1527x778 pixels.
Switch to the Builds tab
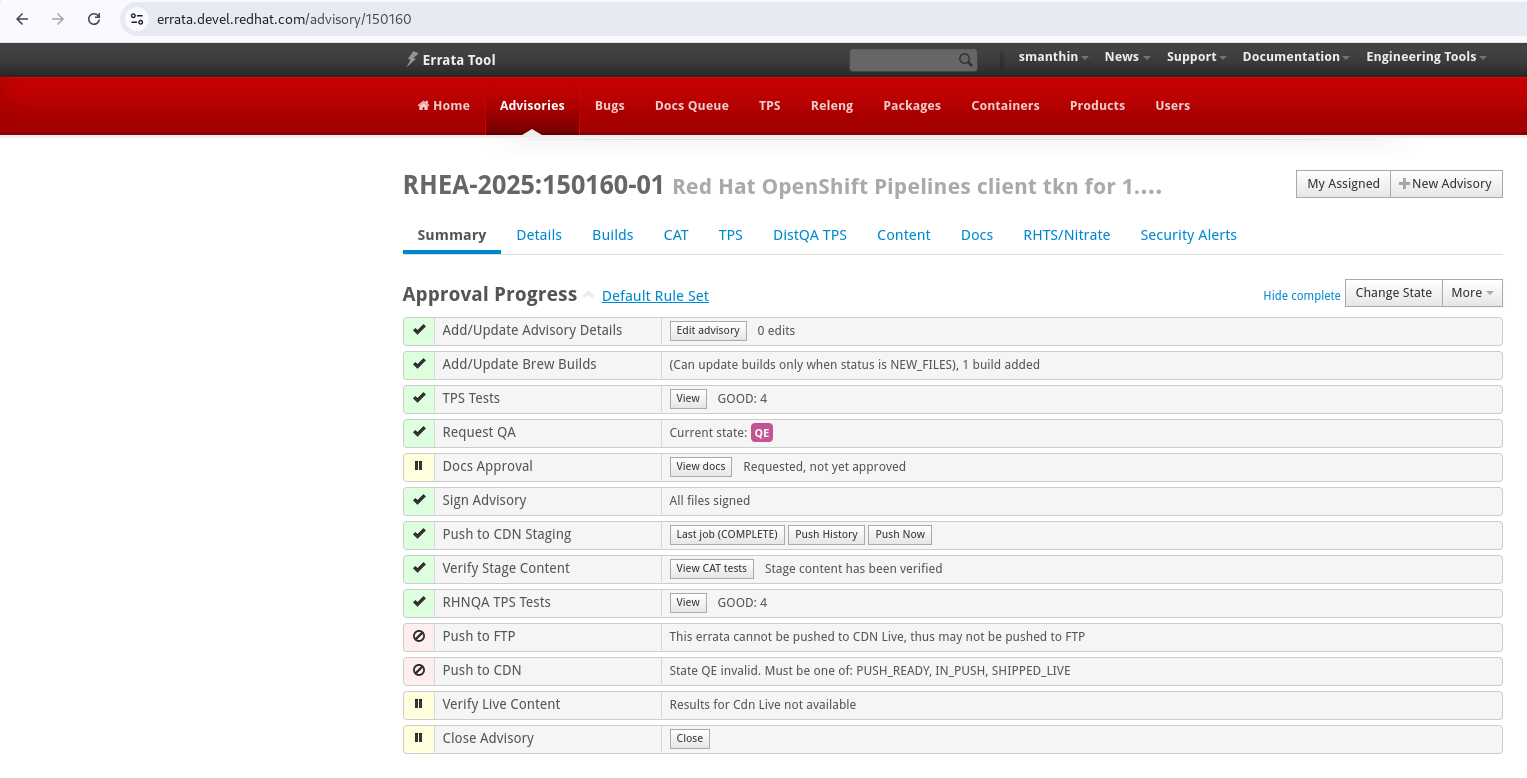point(613,235)
